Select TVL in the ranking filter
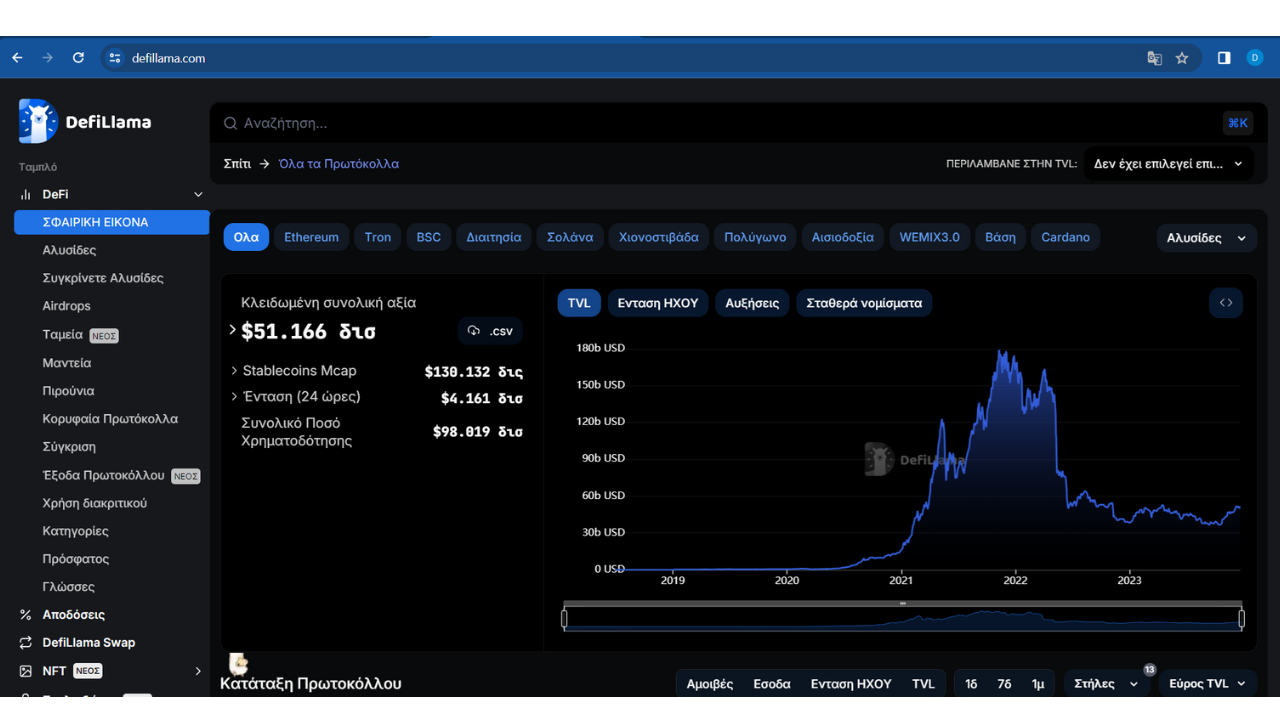Image resolution: width=1280 pixels, height=720 pixels. (923, 684)
